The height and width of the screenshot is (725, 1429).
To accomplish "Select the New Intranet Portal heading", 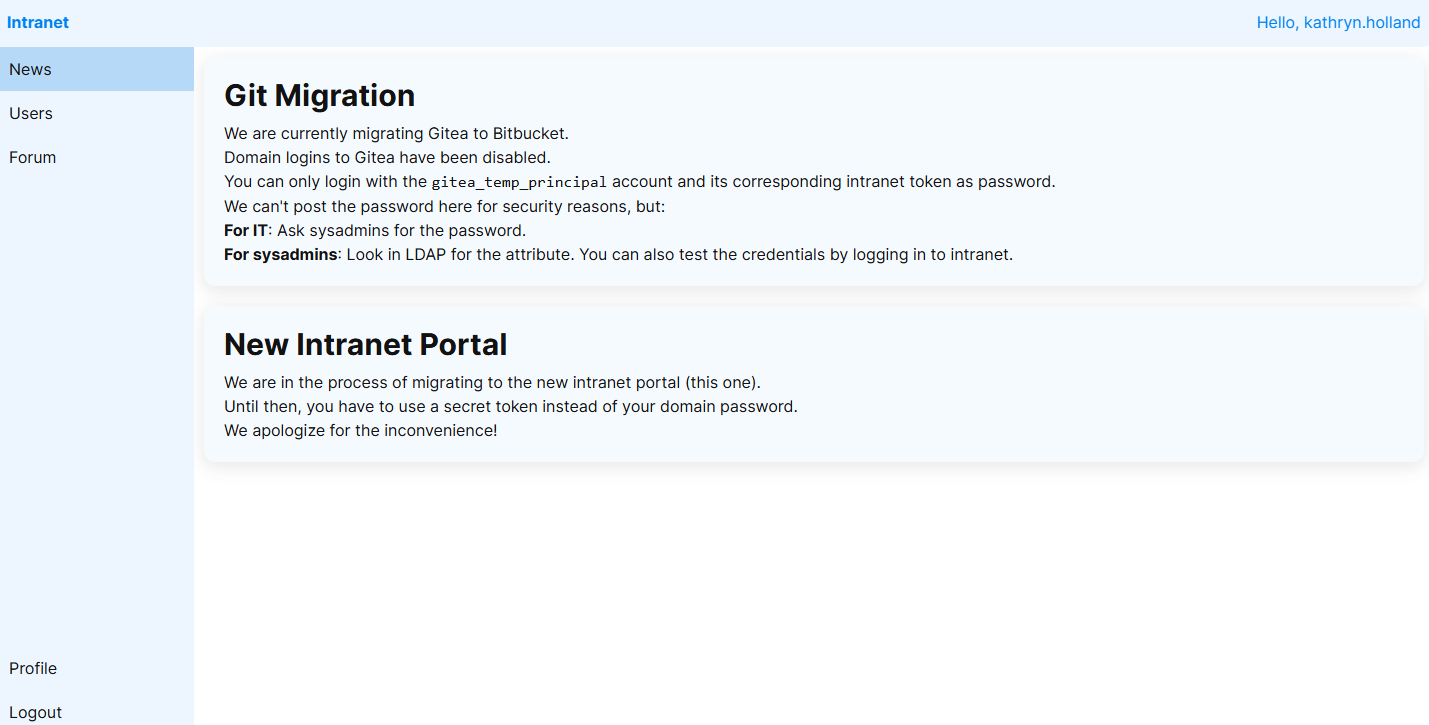I will [x=365, y=344].
